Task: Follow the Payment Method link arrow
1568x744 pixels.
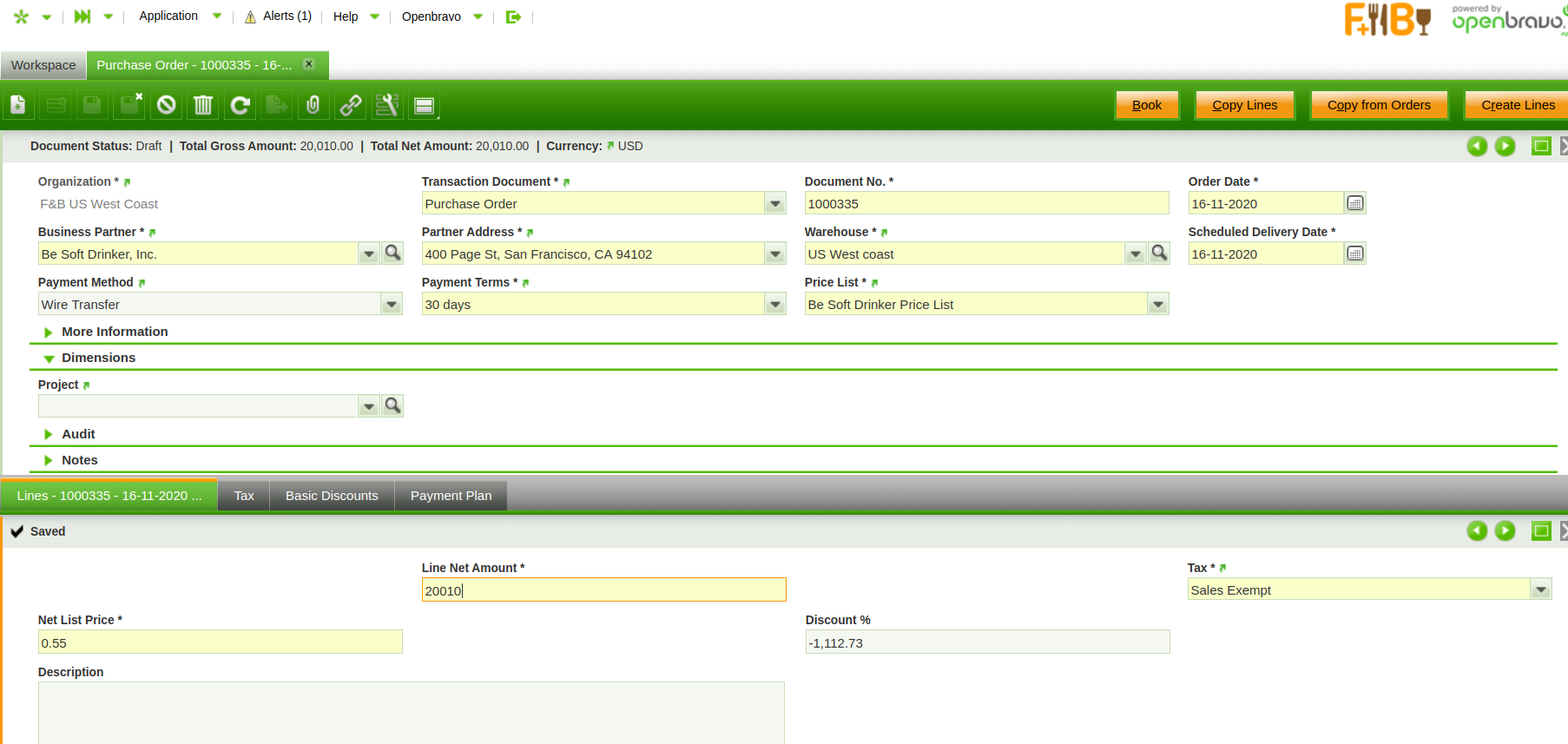Action: pos(142,283)
